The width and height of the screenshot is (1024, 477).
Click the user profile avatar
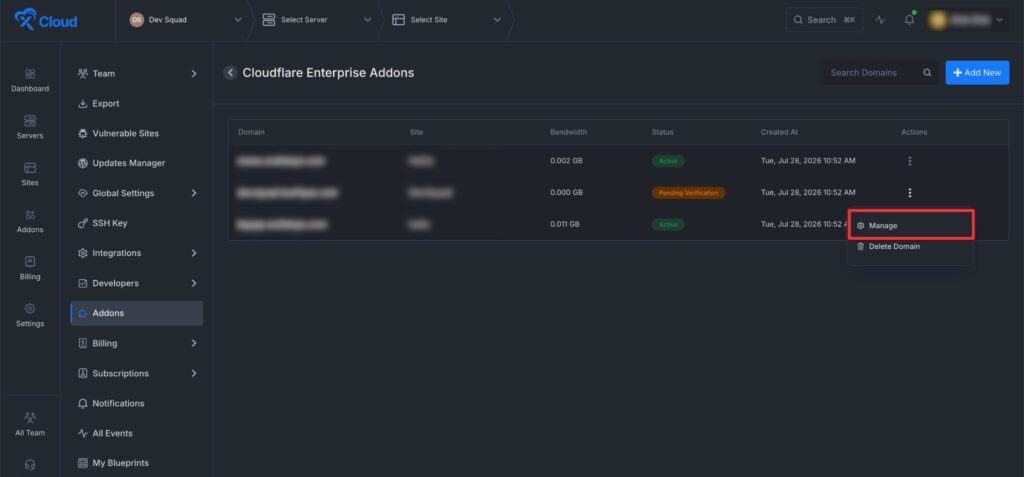pyautogui.click(x=938, y=20)
